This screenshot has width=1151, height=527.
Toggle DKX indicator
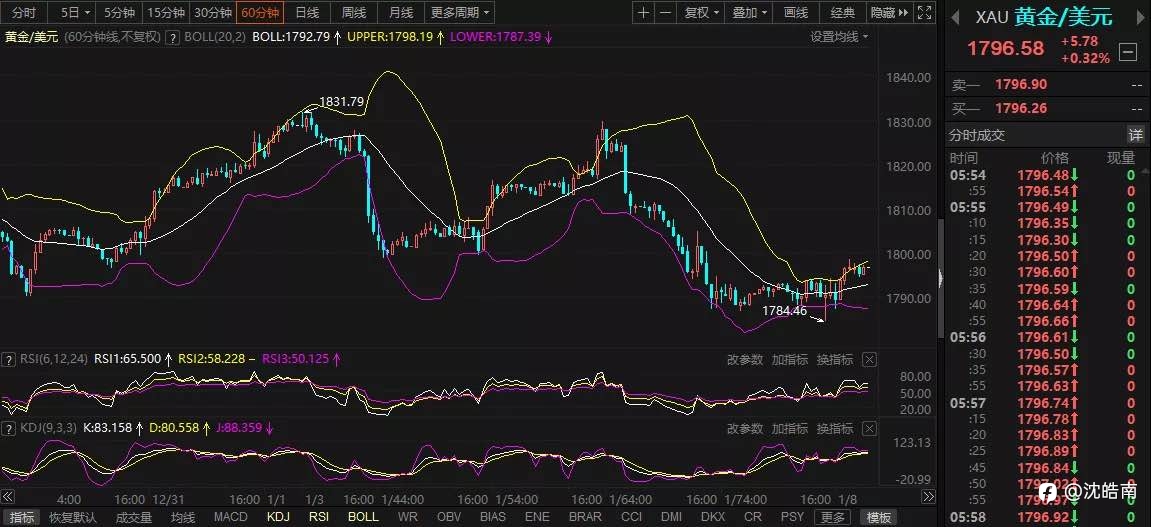coord(713,517)
